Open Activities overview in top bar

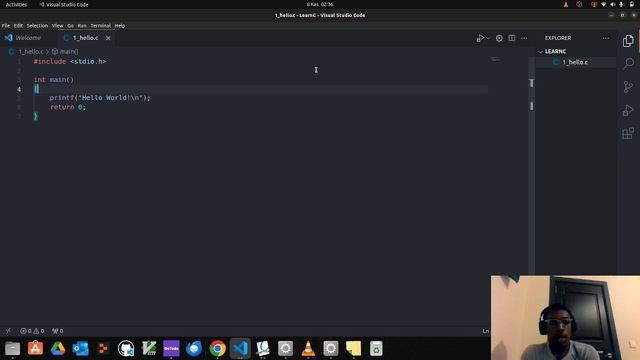pos(16,4)
